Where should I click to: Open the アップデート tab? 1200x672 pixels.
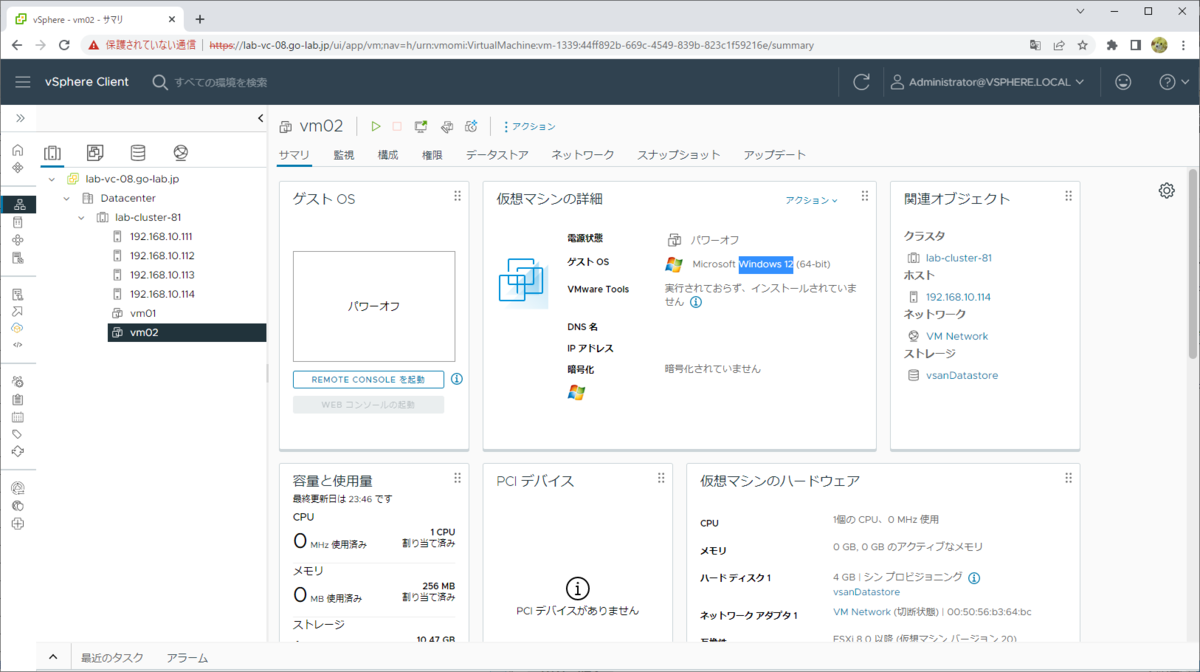click(775, 155)
